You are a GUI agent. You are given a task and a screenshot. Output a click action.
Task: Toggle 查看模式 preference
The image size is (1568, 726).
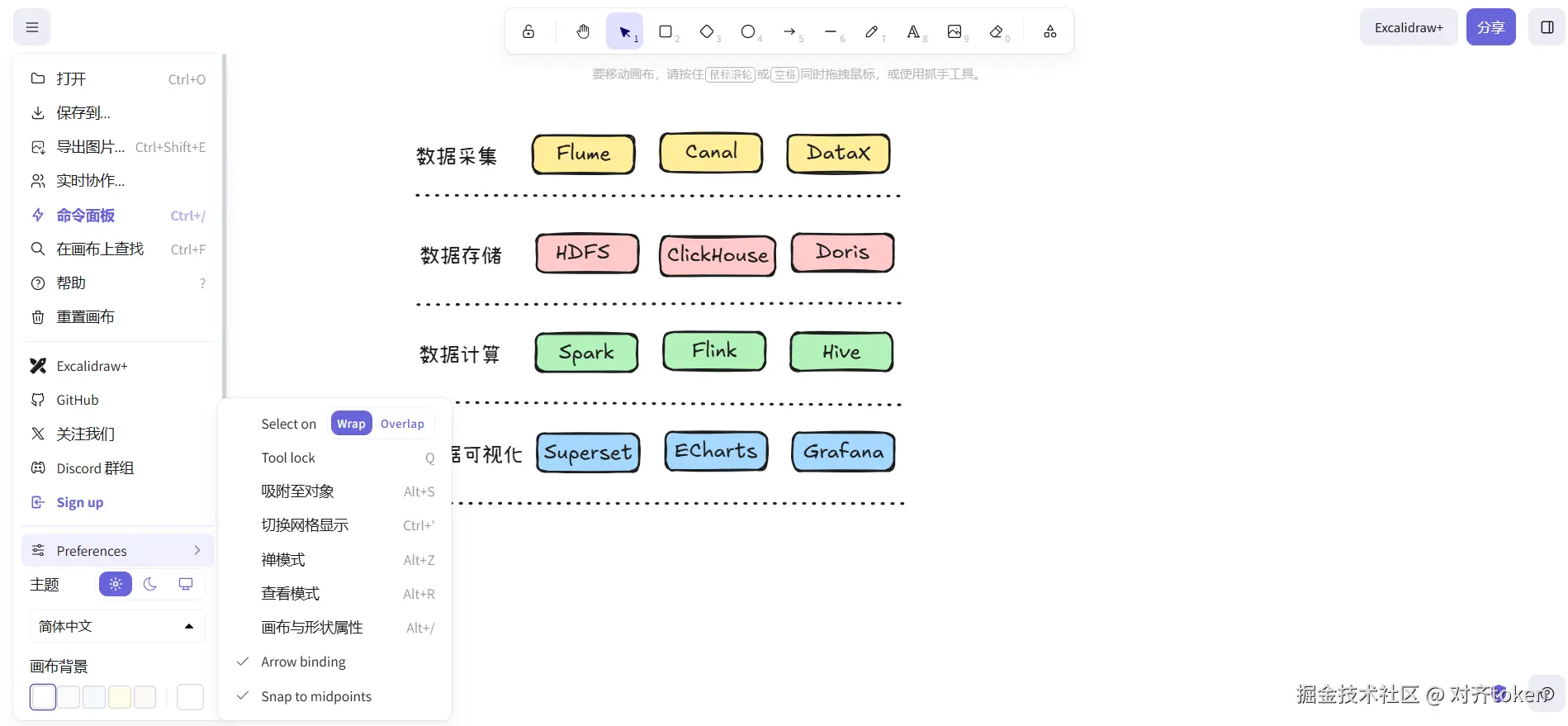coord(334,594)
